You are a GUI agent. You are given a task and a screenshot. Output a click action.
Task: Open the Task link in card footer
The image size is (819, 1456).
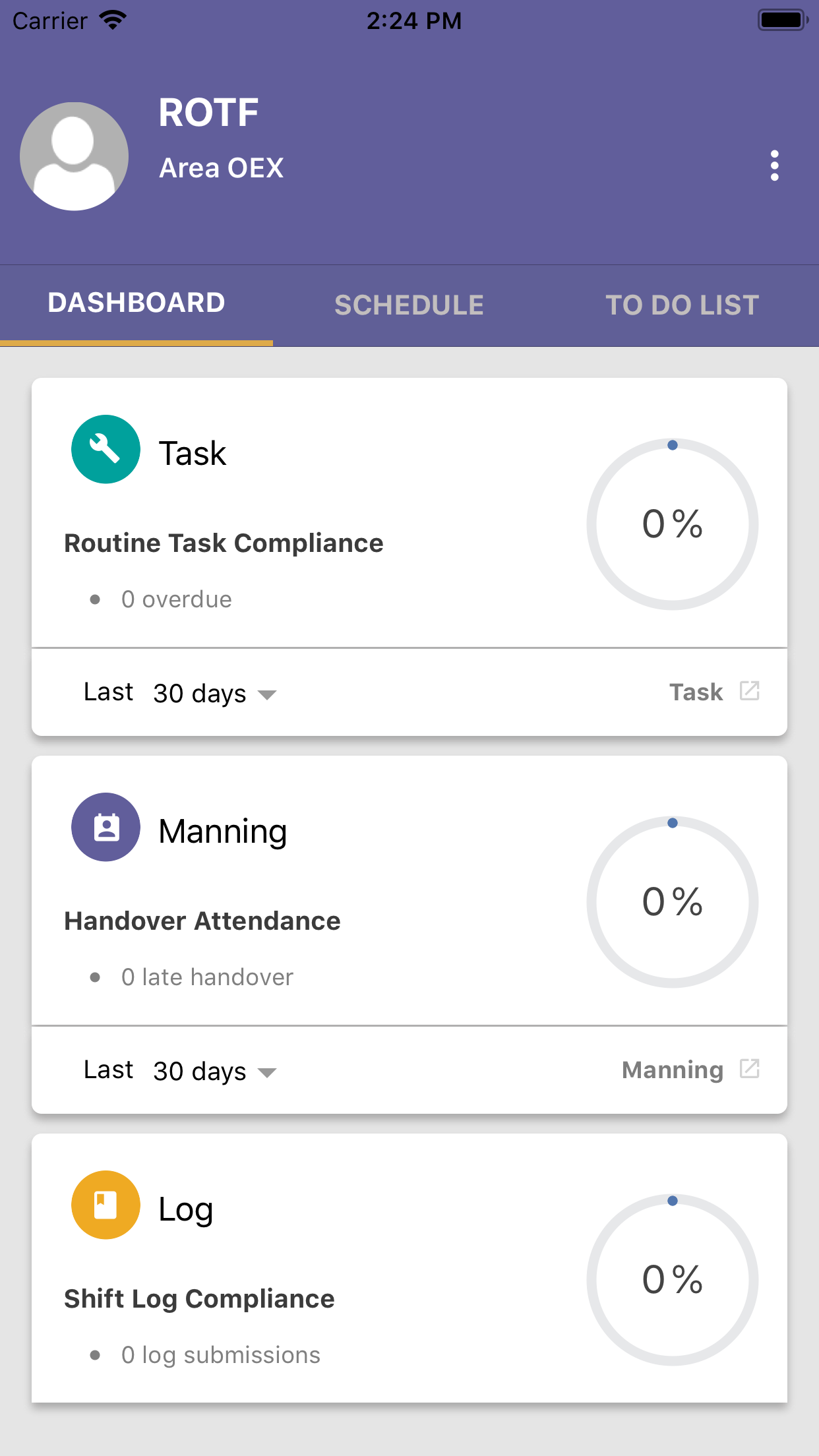(696, 692)
